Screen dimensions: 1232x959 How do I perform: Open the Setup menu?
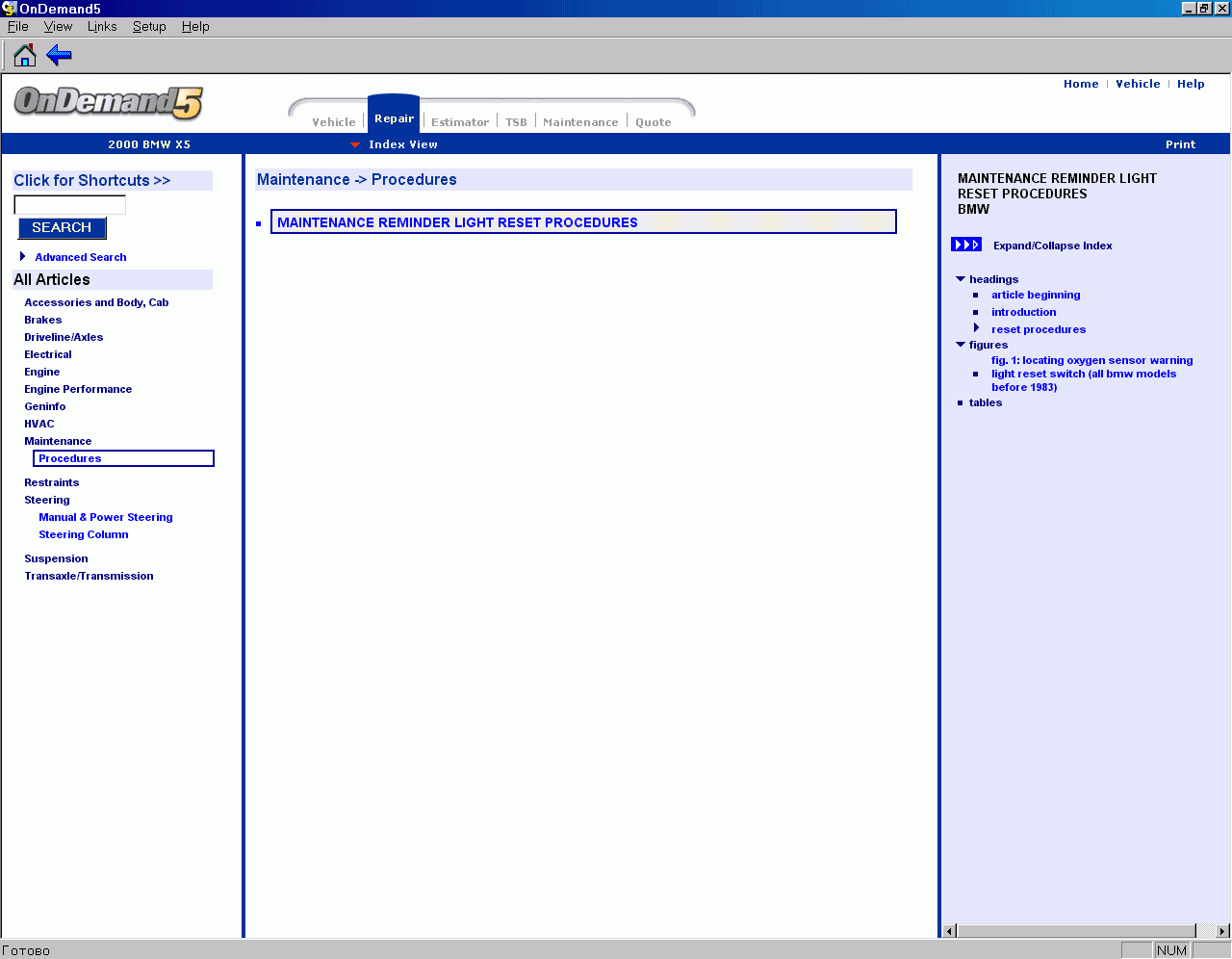click(149, 27)
